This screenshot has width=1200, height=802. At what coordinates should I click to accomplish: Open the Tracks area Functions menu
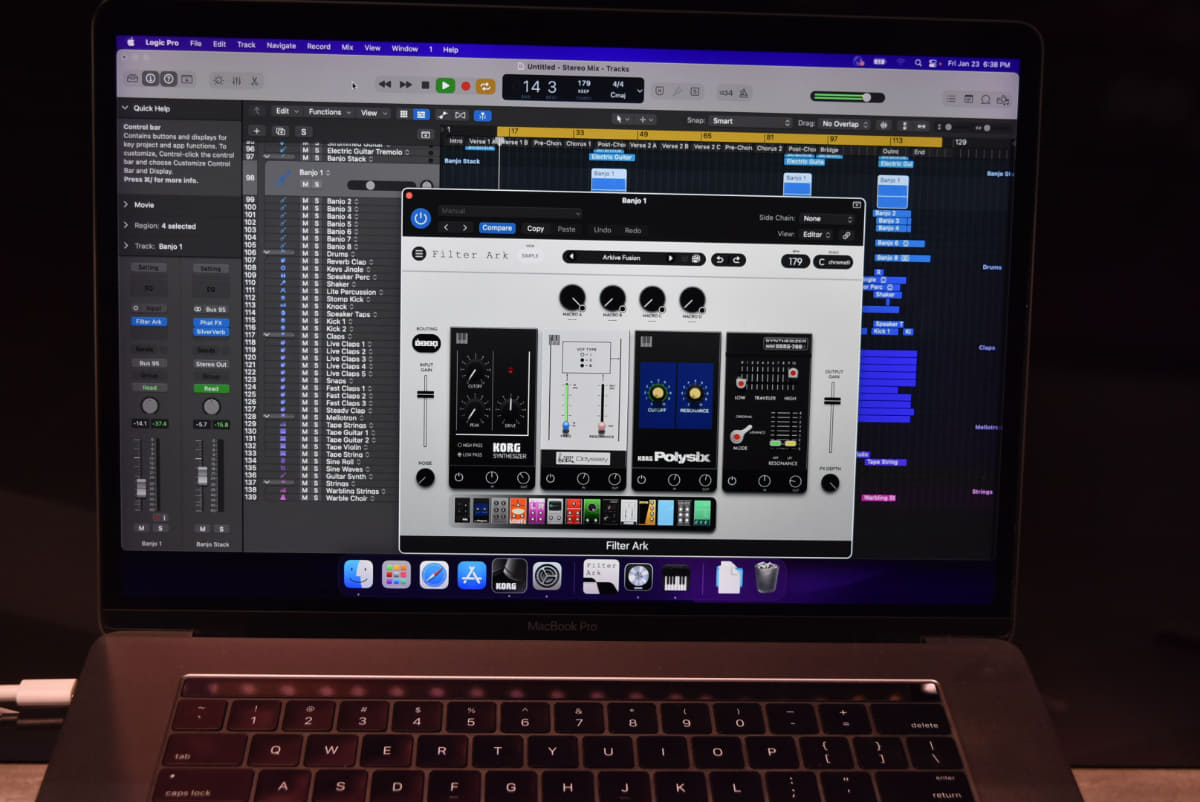pos(329,112)
